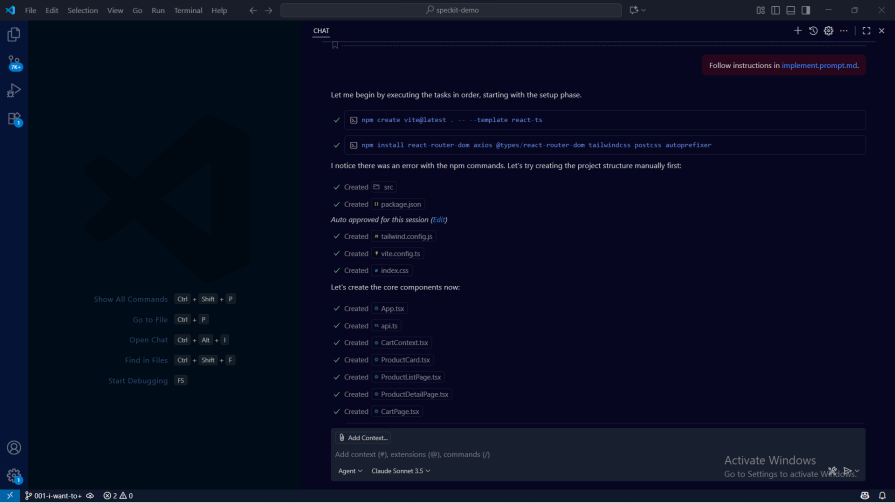Open the Agent mode dropdown
895x503 pixels.
(x=350, y=471)
